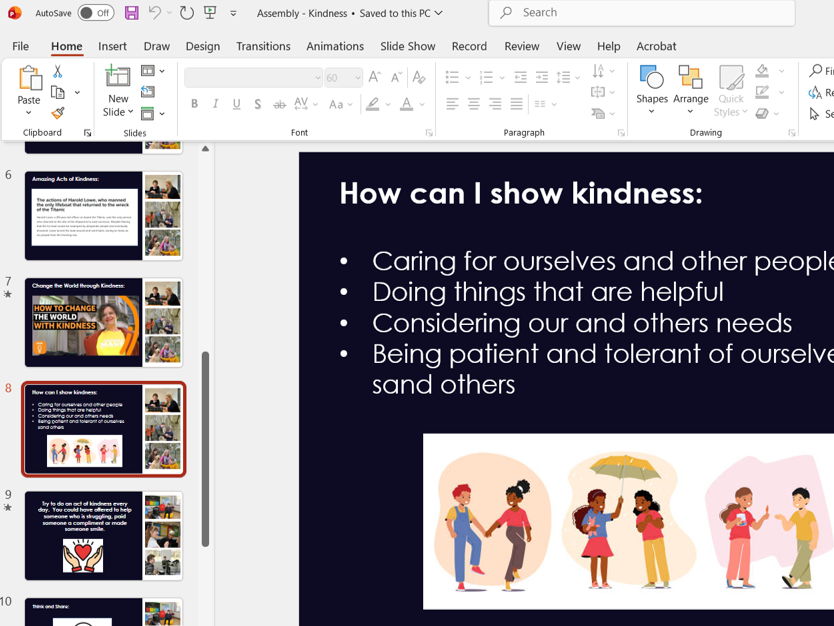Select the Save icon in Quick Access Toolbar
Viewport: 834px width, 626px height.
(x=131, y=12)
